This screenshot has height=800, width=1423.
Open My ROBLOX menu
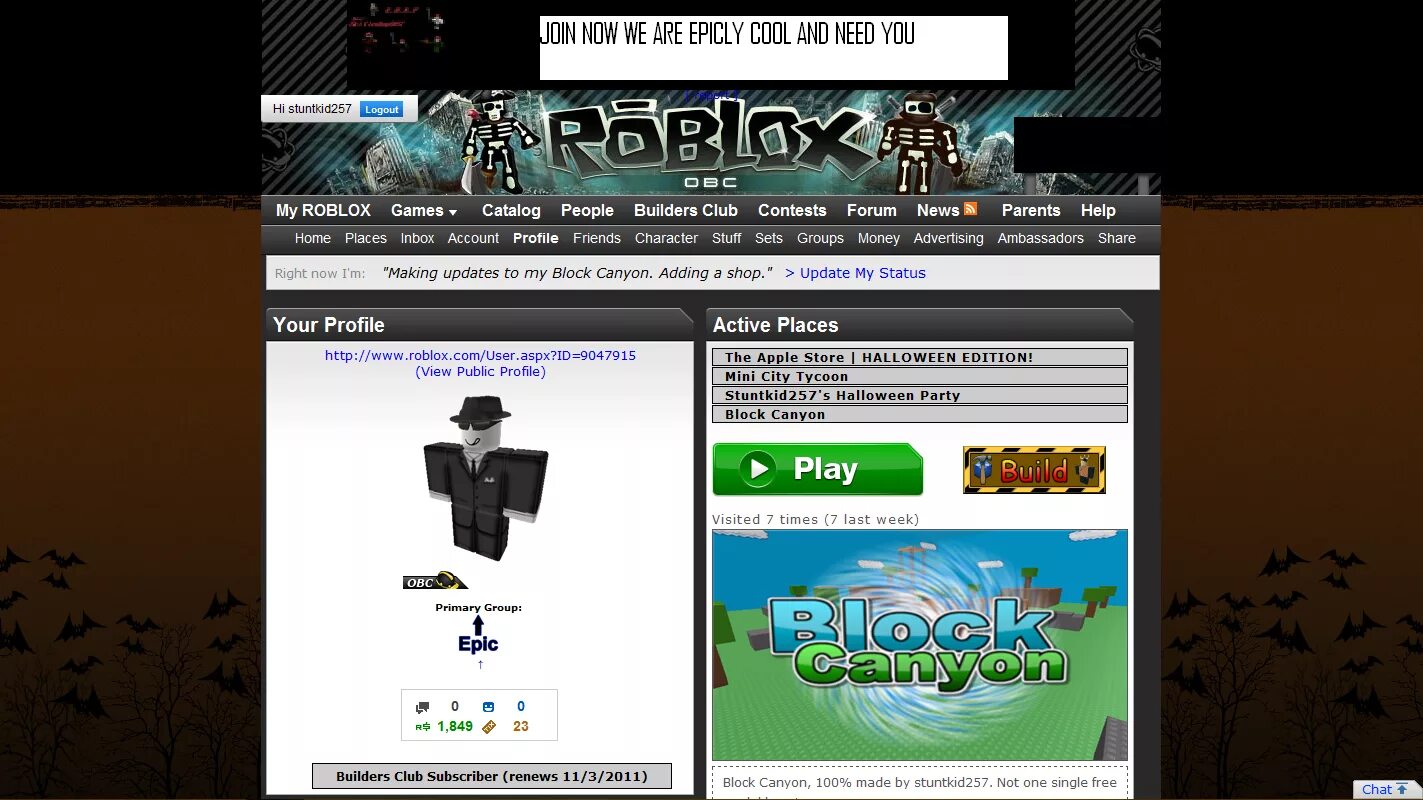coord(323,210)
